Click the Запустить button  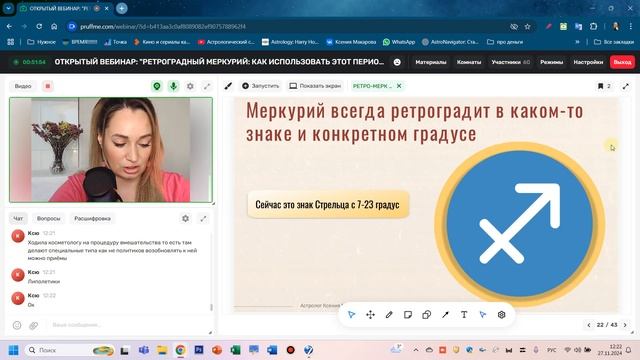pos(260,86)
